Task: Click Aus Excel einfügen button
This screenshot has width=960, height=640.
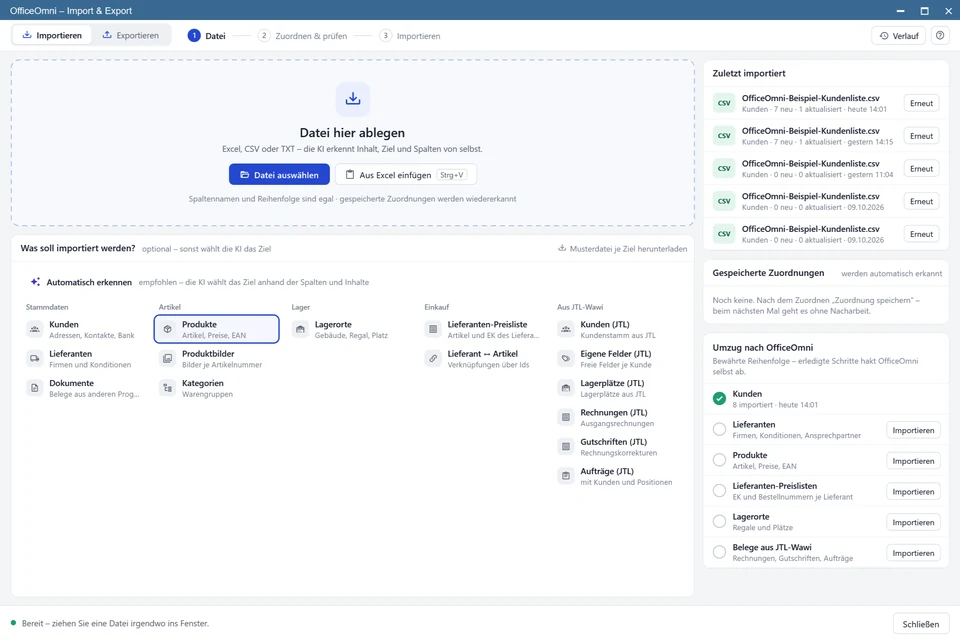Action: coord(406,175)
